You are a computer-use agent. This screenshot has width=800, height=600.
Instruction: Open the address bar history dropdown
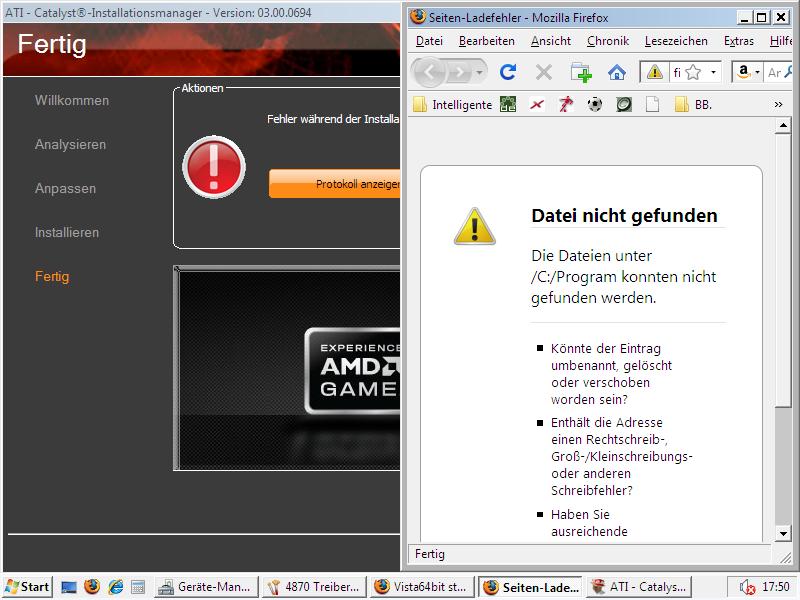click(713, 72)
